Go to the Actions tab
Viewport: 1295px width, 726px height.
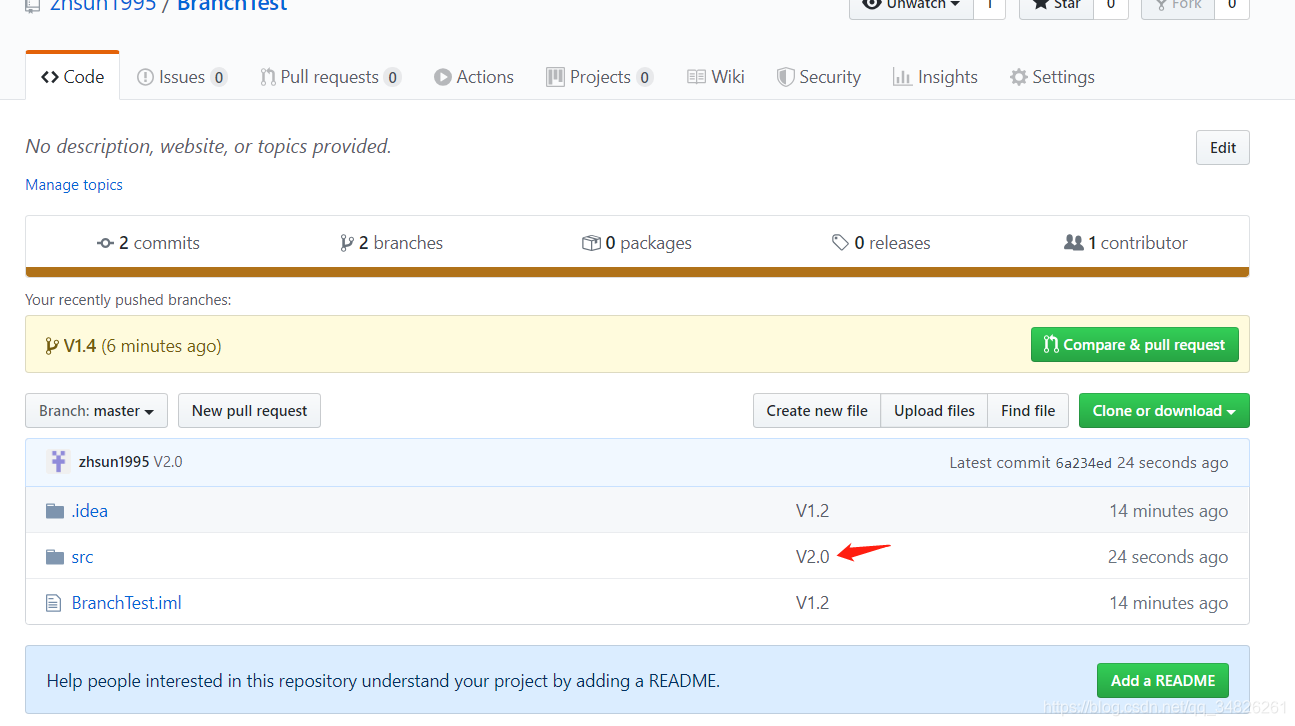474,77
